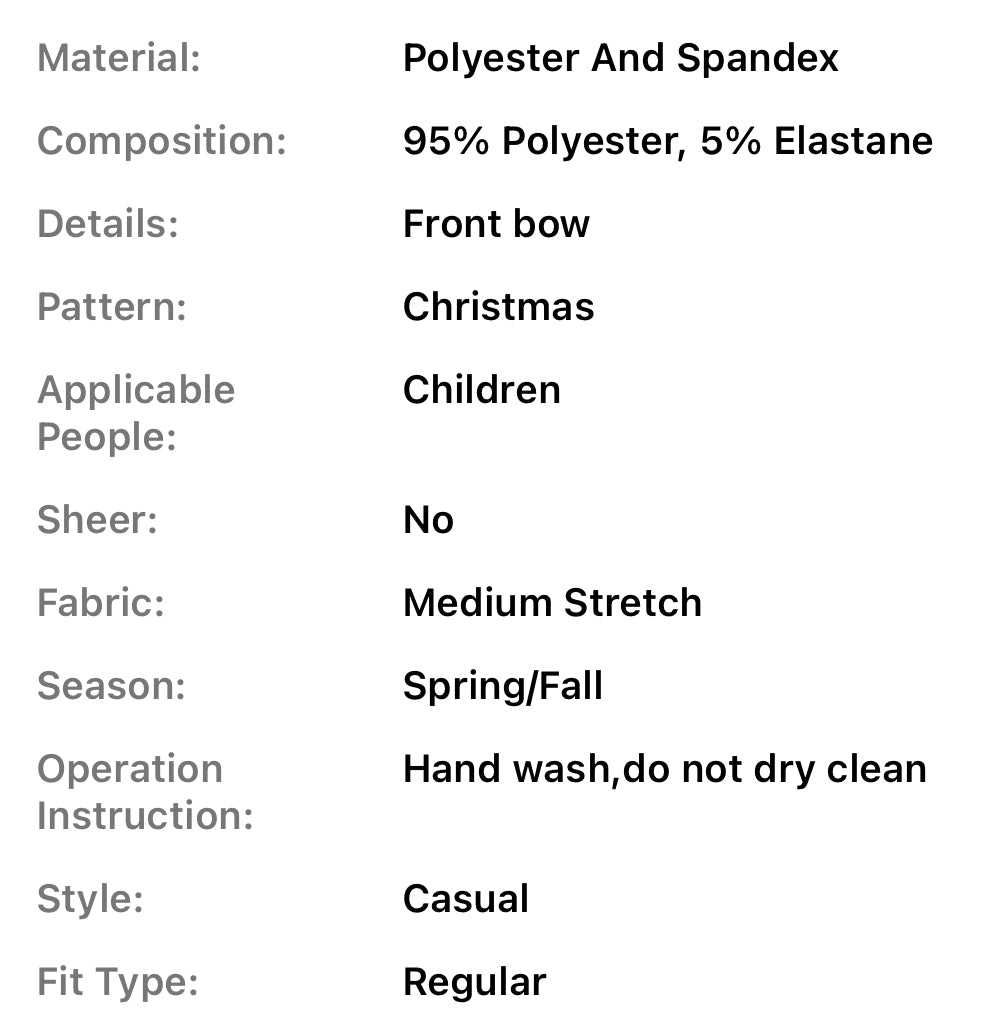The image size is (1007, 1026).
Task: Click the Applicable People label
Action: (136, 413)
